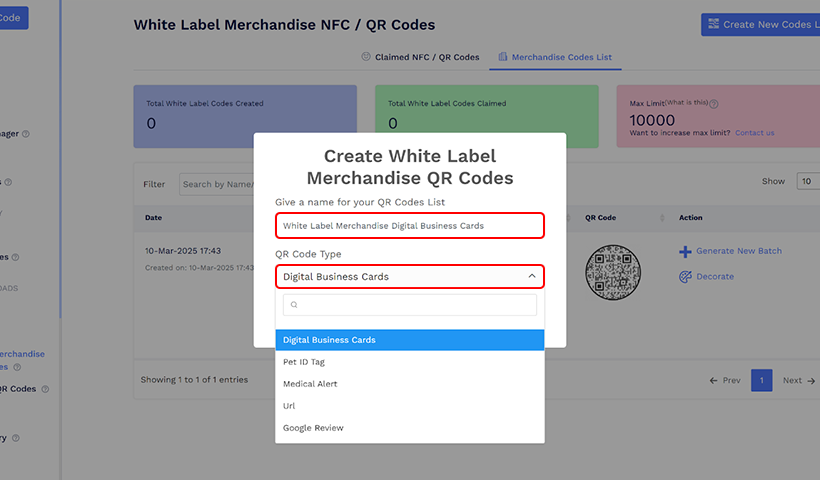Screen dimensions: 820x480
Task: Click the QR Codes List name field
Action: (x=410, y=226)
